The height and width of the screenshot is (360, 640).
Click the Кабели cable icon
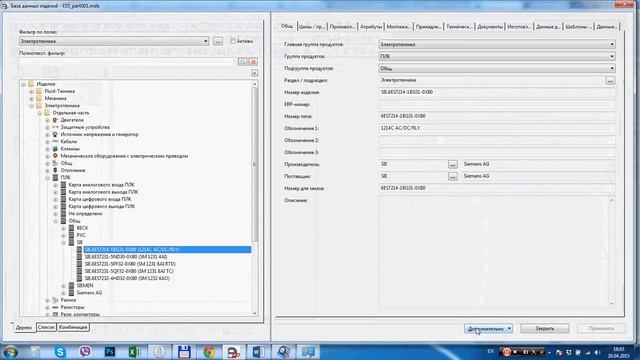point(55,142)
